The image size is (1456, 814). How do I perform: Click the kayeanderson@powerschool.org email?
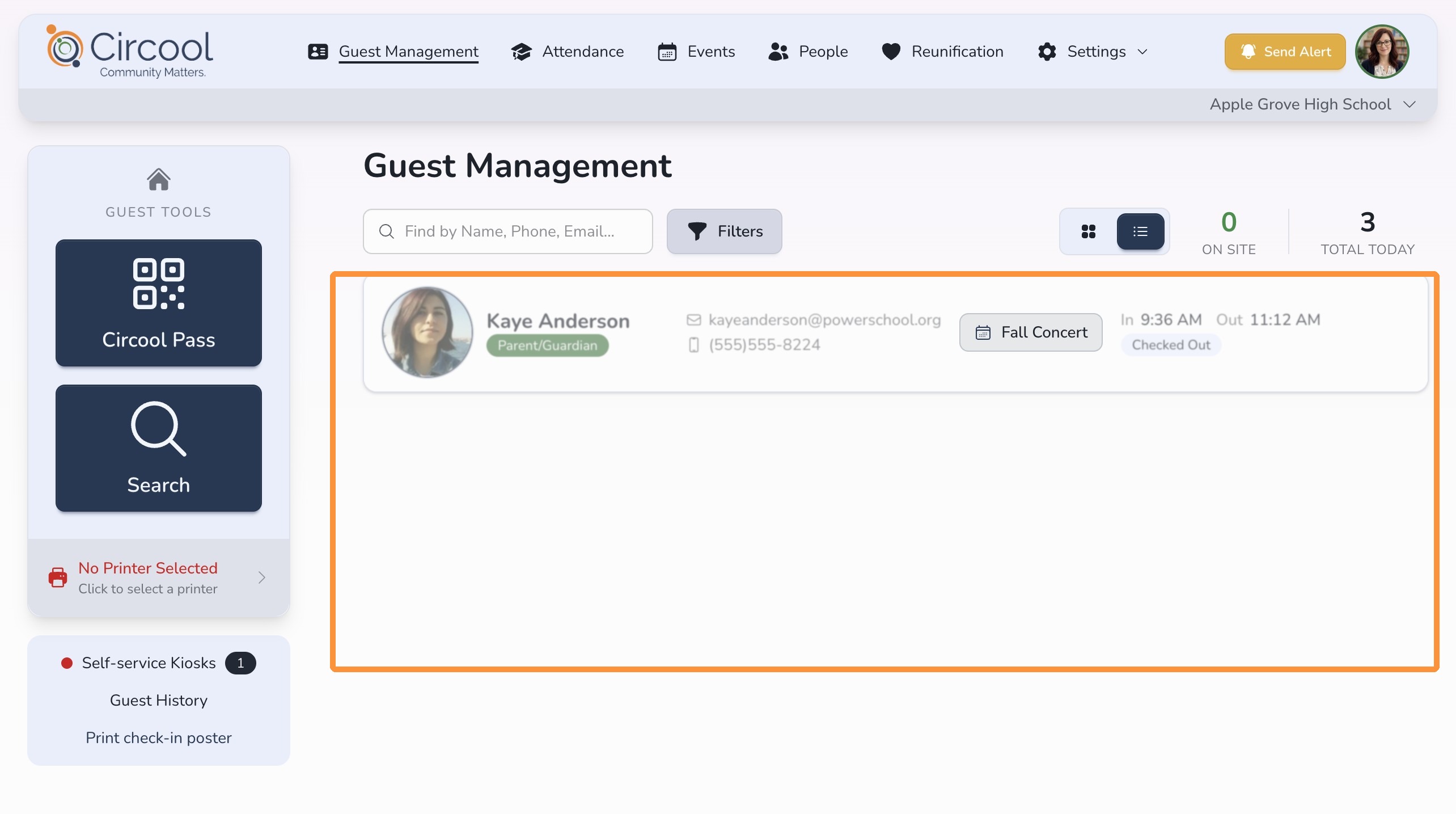click(824, 320)
